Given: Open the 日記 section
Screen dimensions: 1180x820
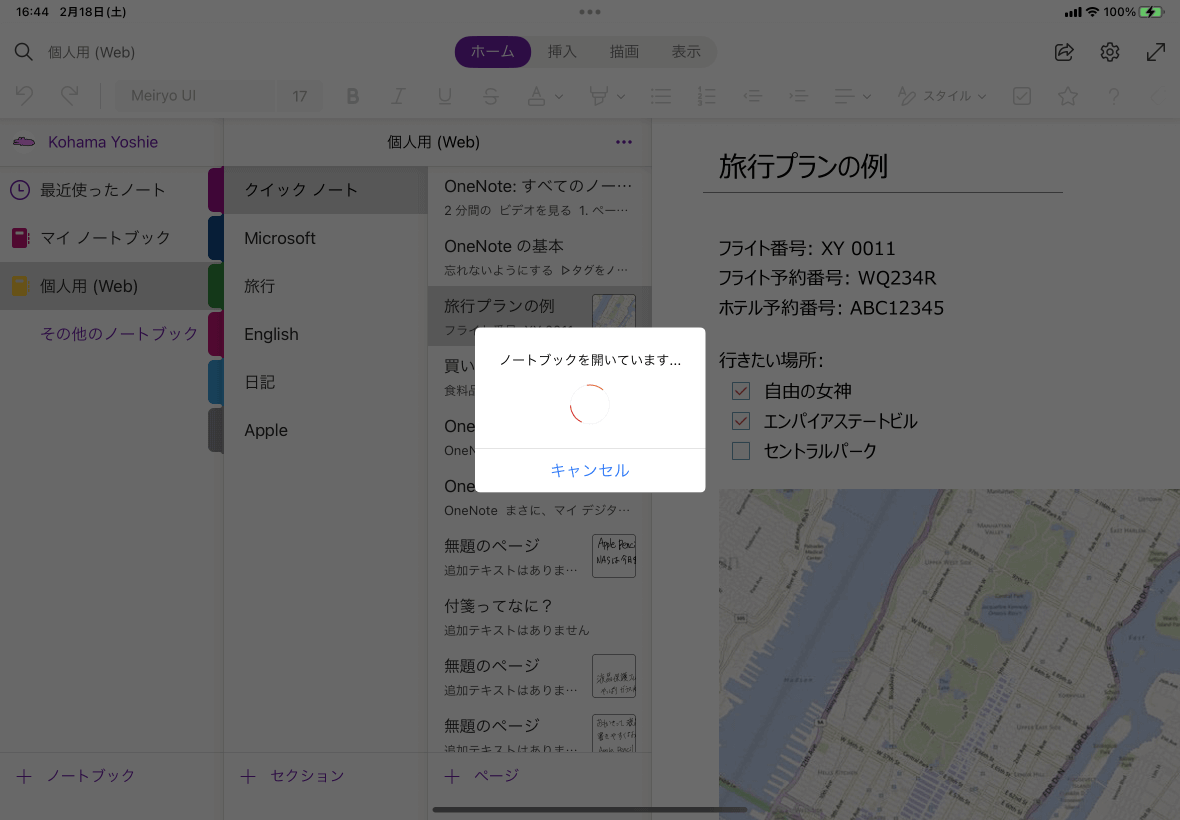Looking at the screenshot, I should click(x=325, y=382).
